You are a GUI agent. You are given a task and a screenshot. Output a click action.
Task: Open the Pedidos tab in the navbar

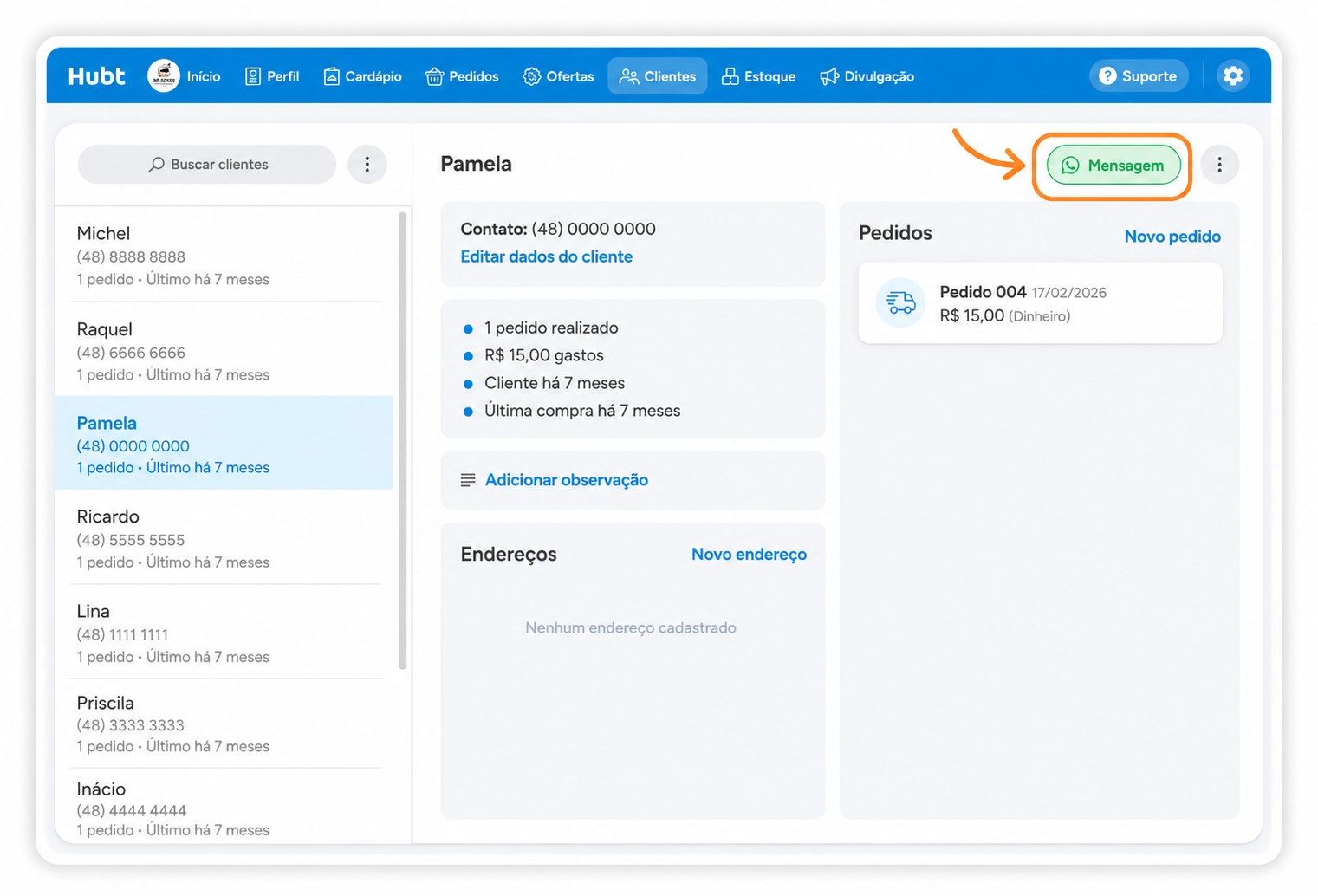462,76
